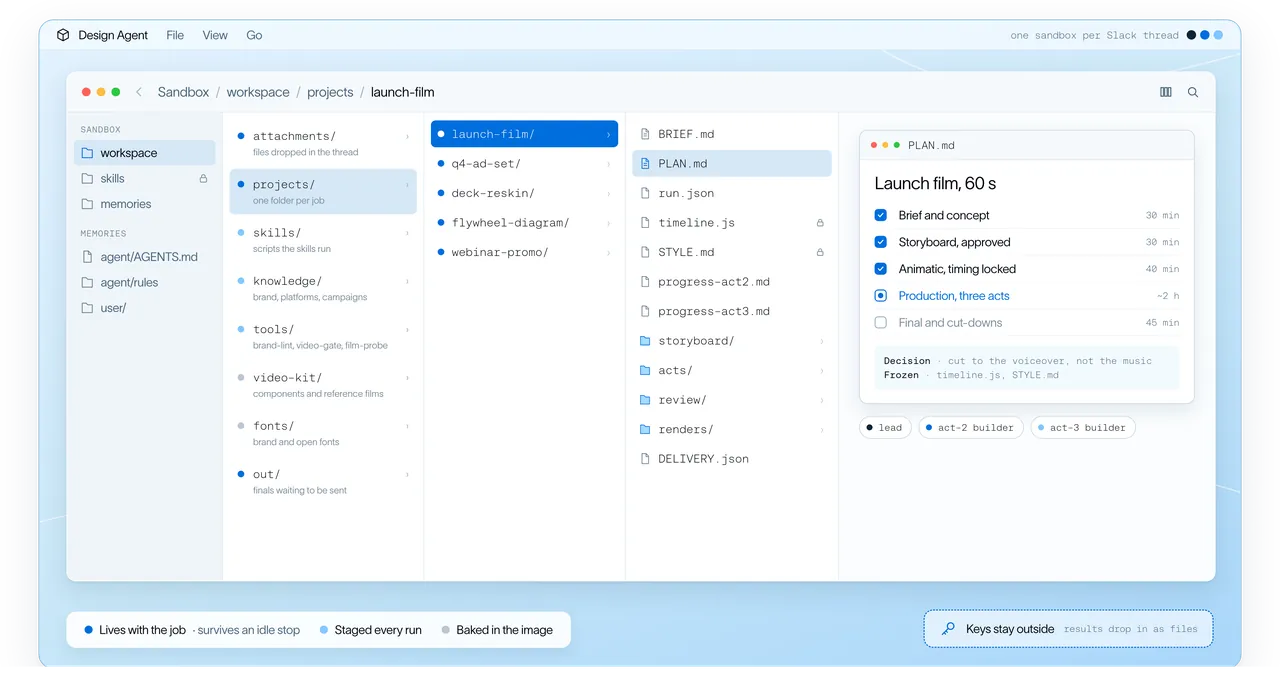
Task: Open the File menu
Action: click(x=175, y=35)
